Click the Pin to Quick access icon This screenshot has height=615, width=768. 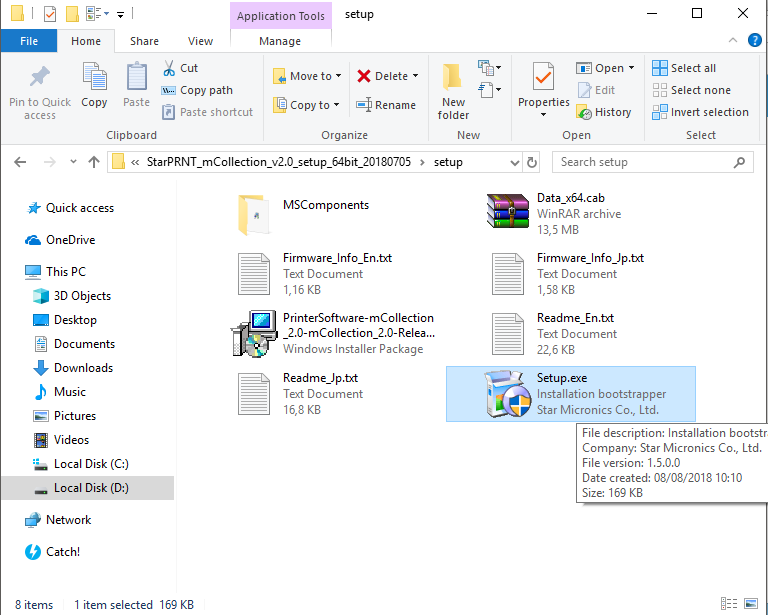(40, 77)
